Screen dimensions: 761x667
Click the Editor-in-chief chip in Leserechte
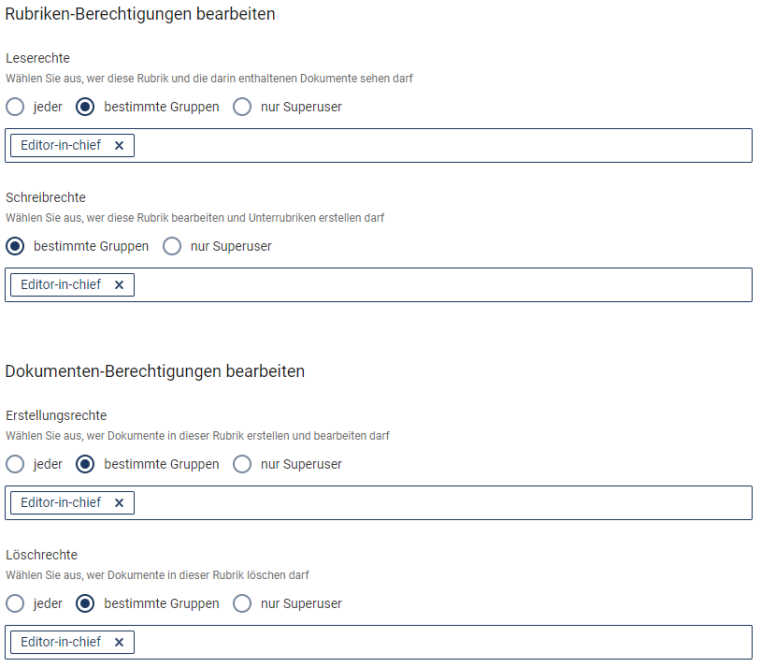click(x=61, y=145)
